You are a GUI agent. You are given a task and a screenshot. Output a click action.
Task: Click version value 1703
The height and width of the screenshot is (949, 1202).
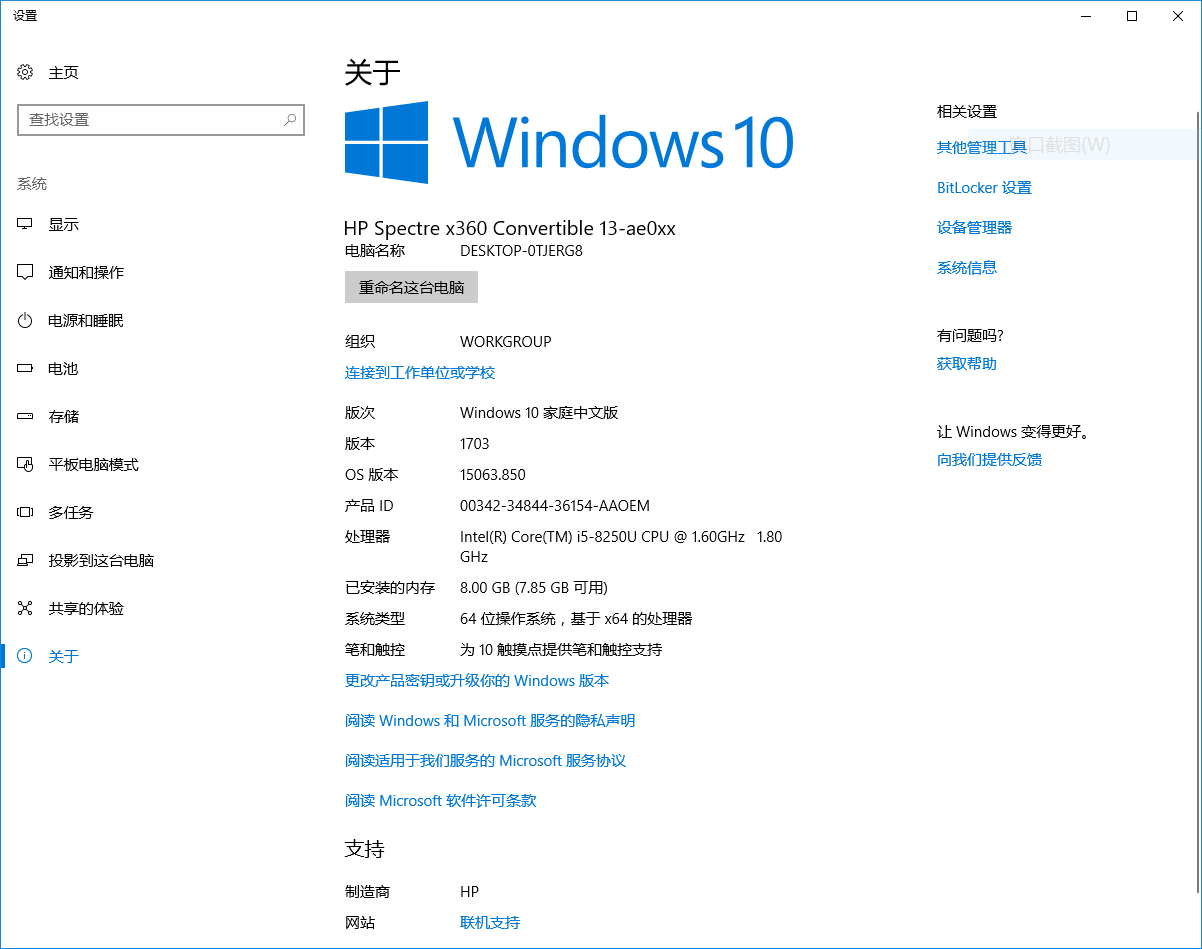pos(475,443)
